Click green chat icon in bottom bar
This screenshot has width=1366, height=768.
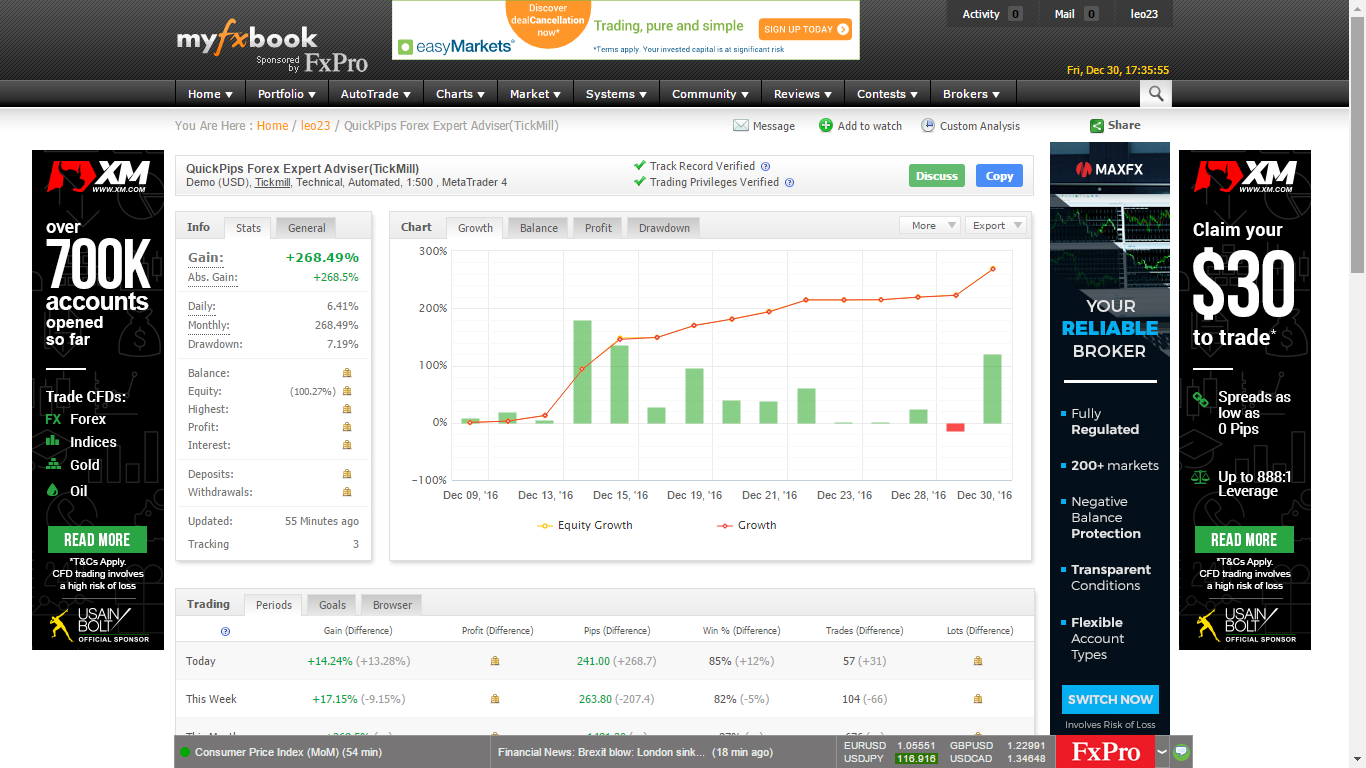(1181, 751)
